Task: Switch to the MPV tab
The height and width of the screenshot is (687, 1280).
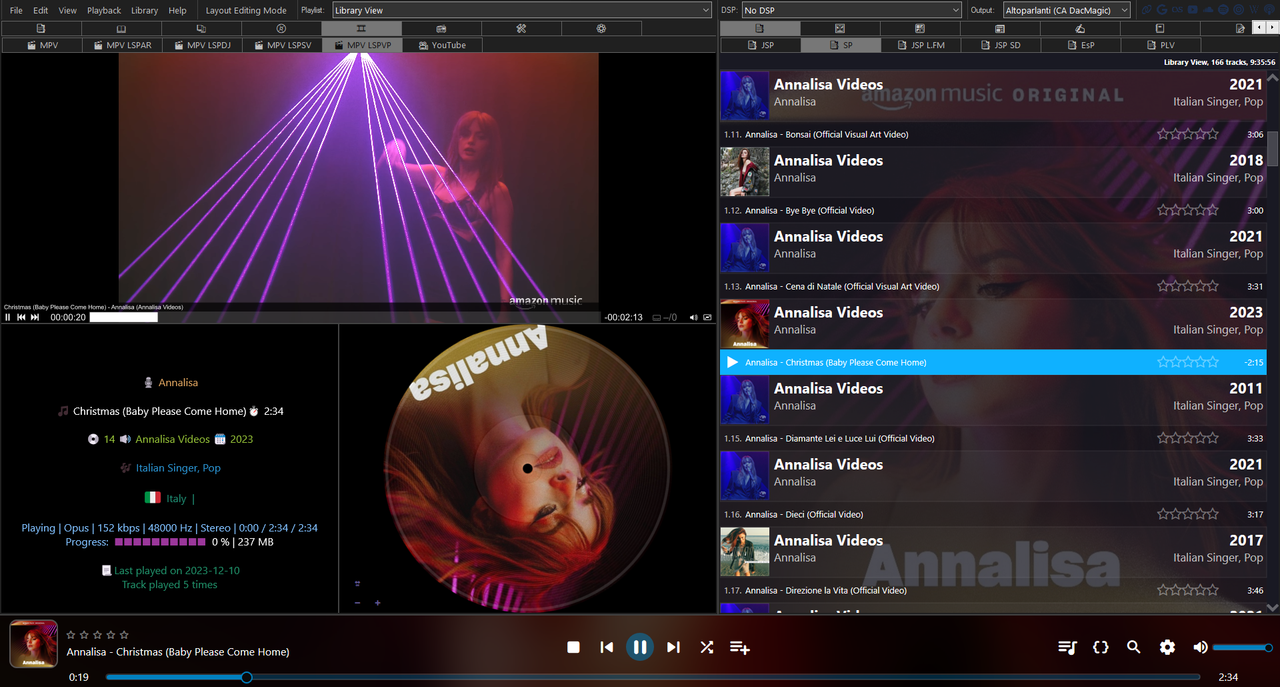Action: click(42, 45)
